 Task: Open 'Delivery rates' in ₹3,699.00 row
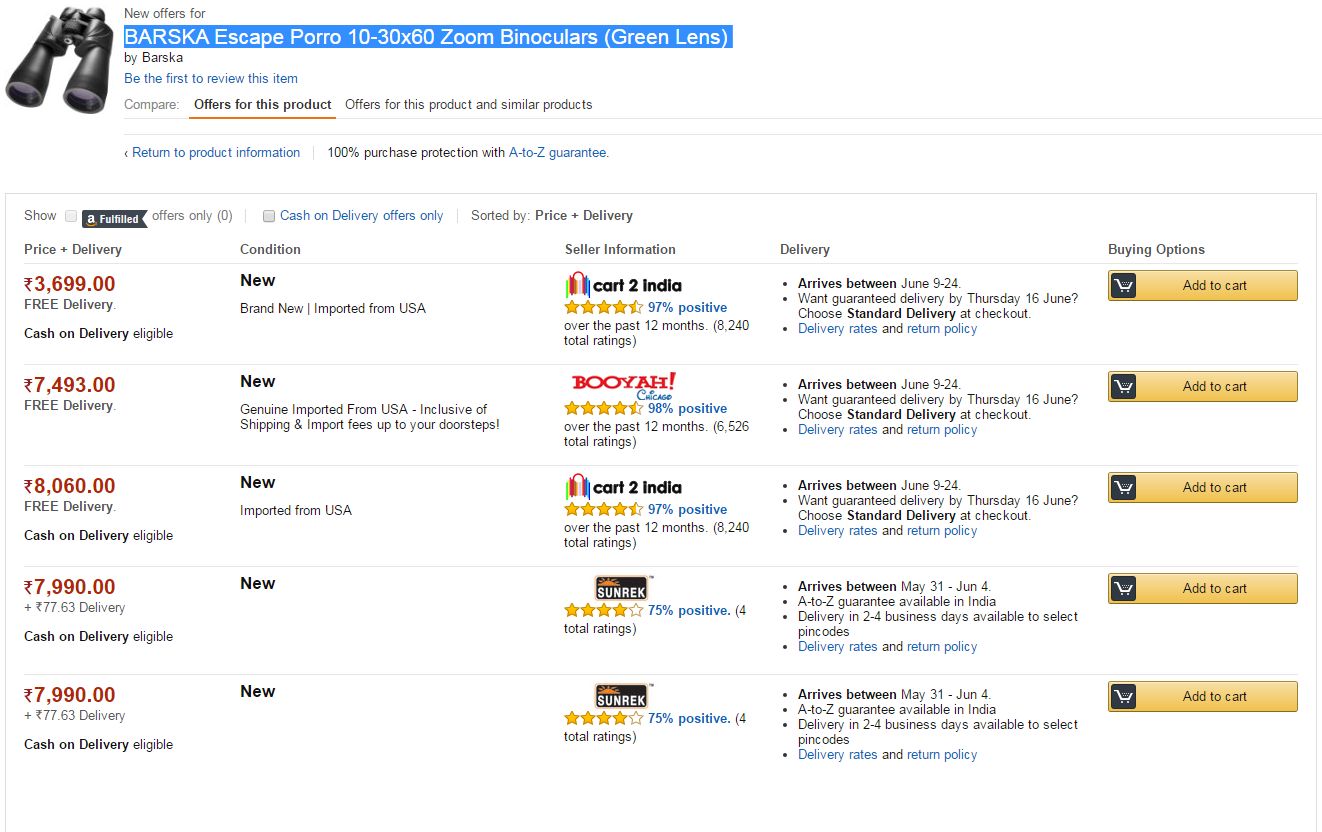pyautogui.click(x=837, y=329)
